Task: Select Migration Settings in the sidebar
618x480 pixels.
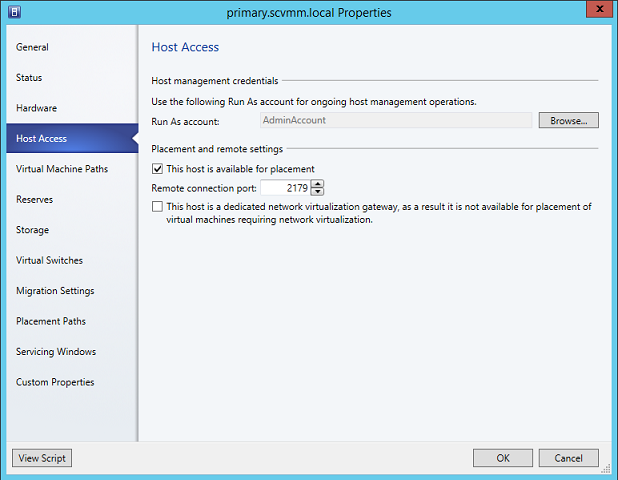Action: 56,291
